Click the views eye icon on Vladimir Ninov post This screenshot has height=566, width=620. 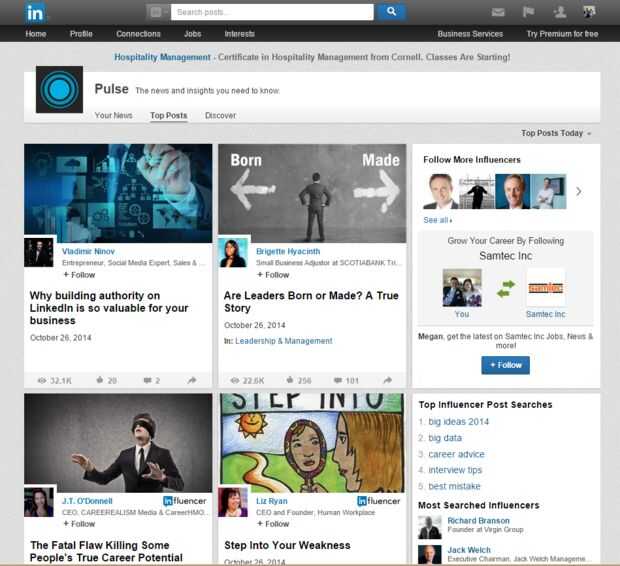(42, 380)
